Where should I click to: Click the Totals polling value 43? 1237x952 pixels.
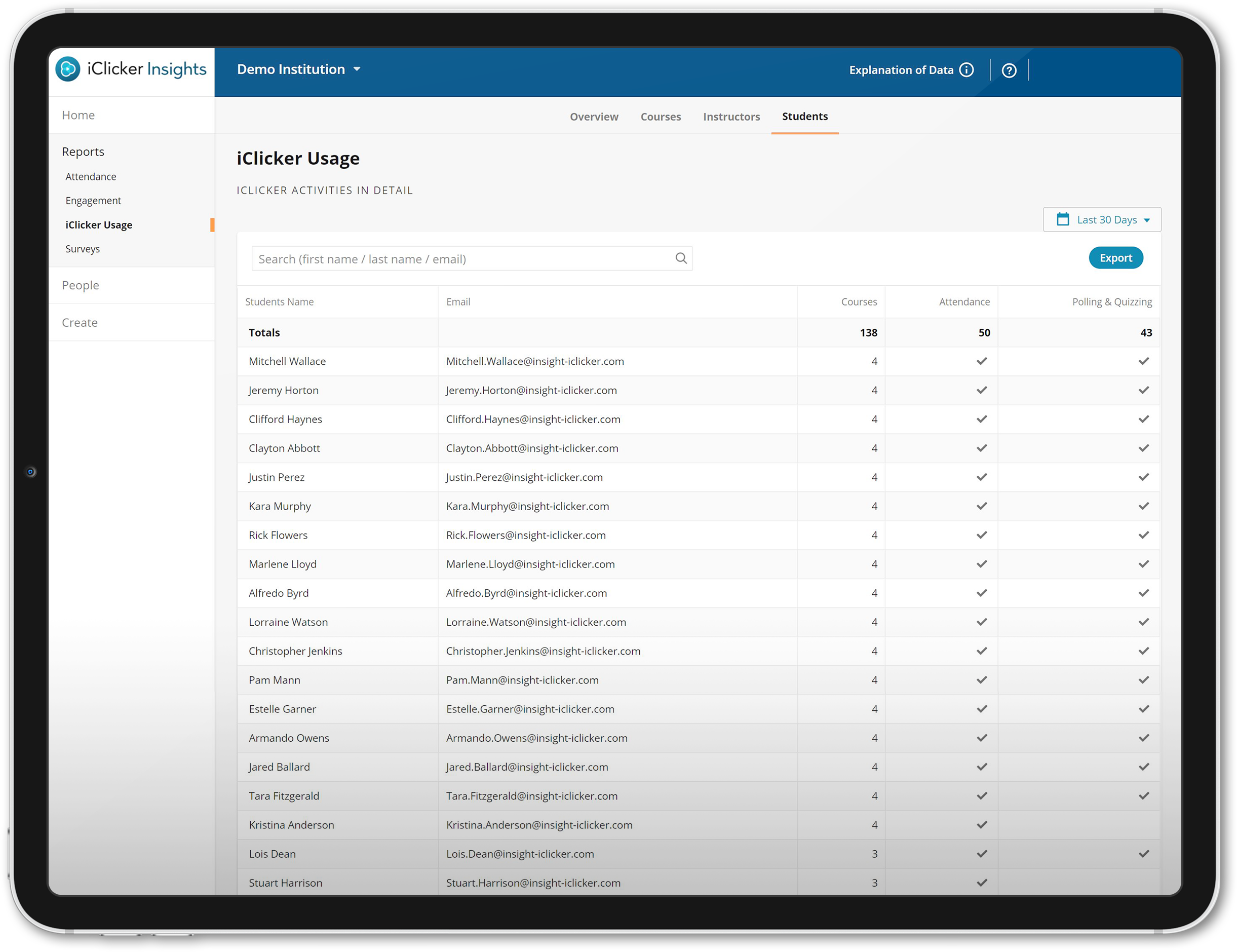click(1146, 333)
